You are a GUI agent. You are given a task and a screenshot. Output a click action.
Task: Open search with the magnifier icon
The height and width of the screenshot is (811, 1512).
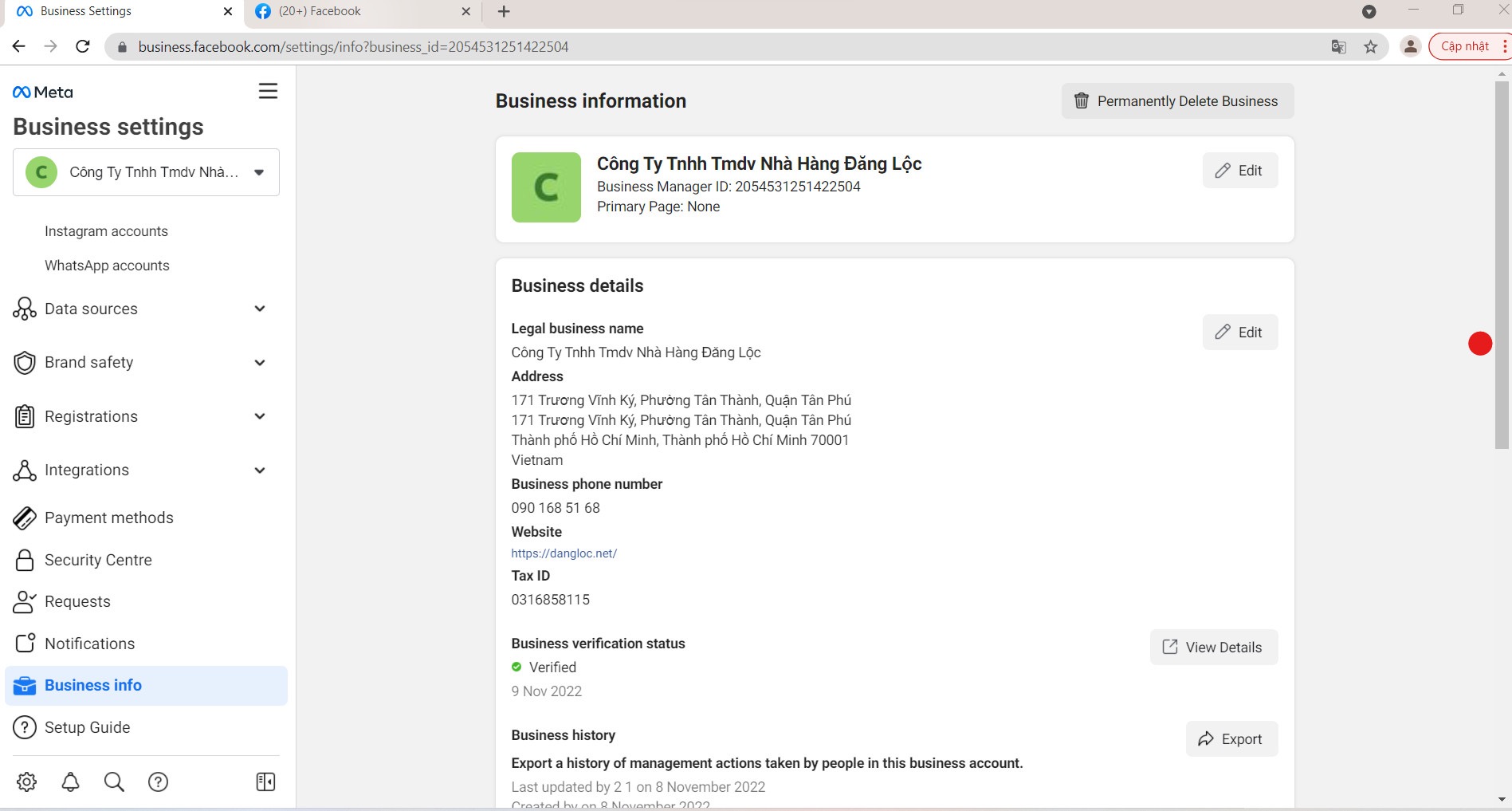114,781
